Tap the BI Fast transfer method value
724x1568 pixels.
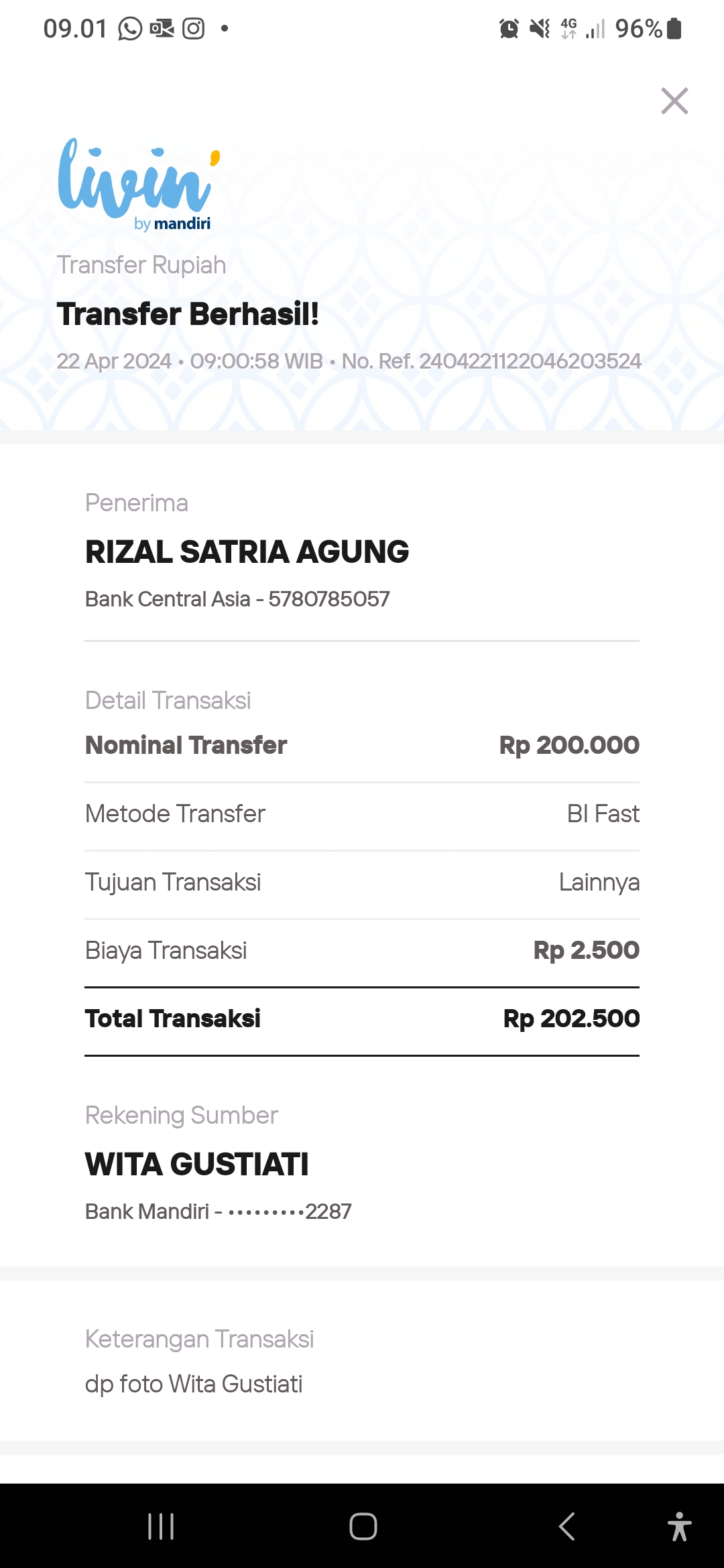pos(603,813)
